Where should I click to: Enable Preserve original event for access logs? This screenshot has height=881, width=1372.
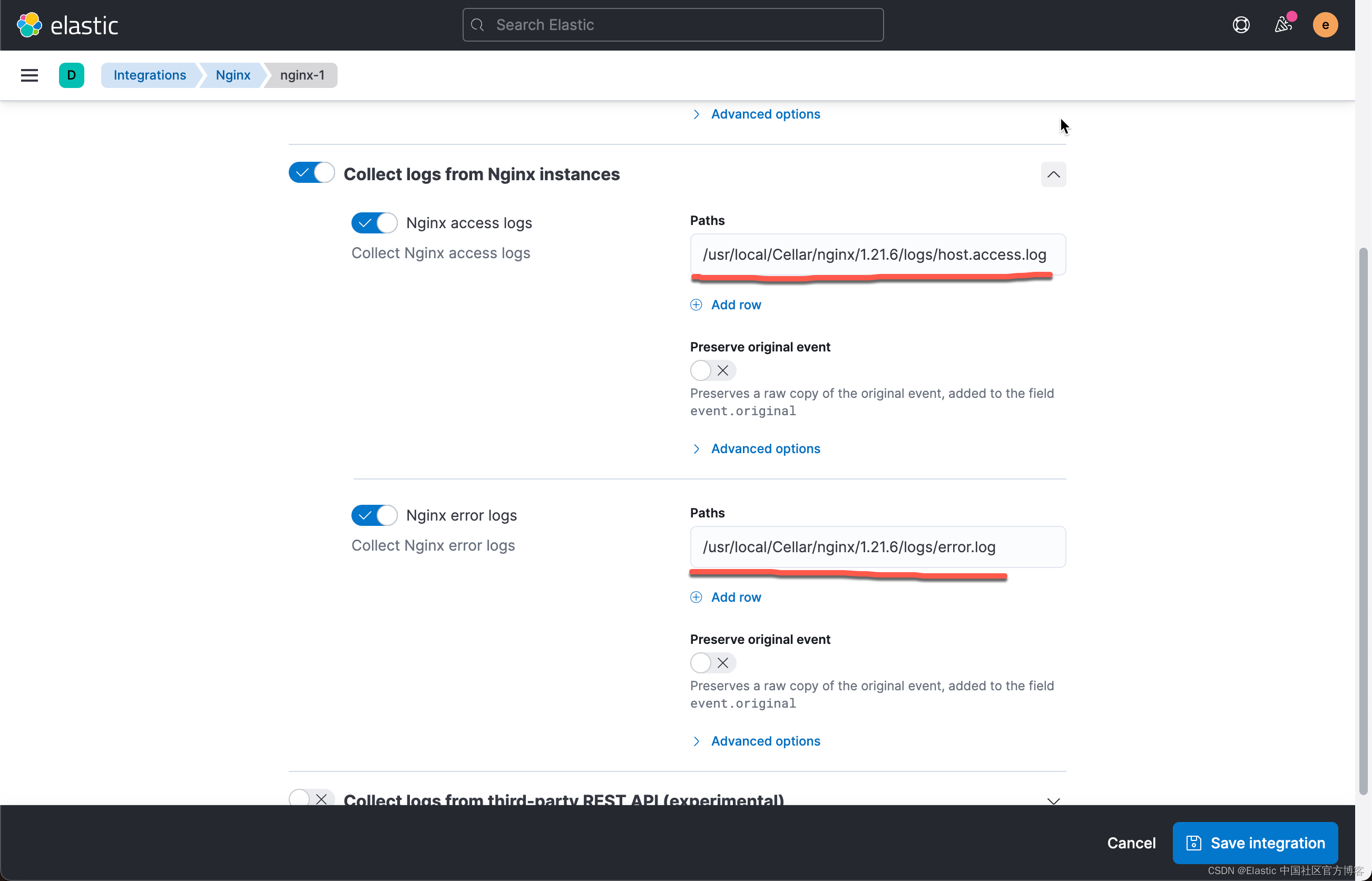point(712,371)
